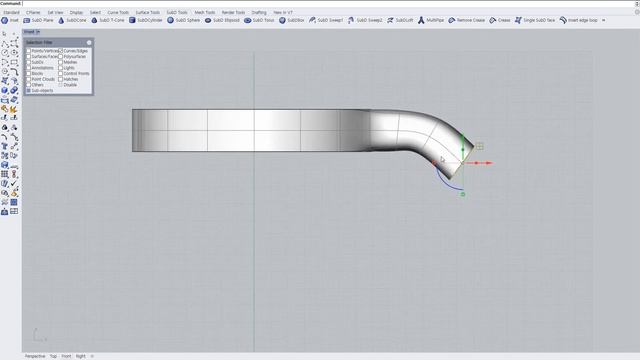Open the Standard toolbar tab

pyautogui.click(x=11, y=13)
